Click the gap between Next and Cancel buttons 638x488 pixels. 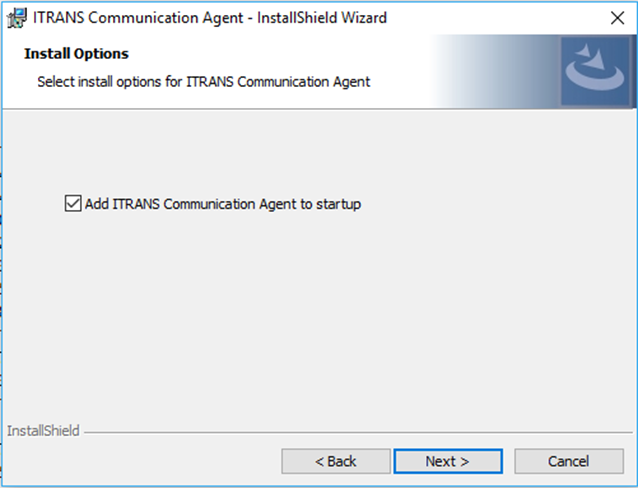[507, 461]
